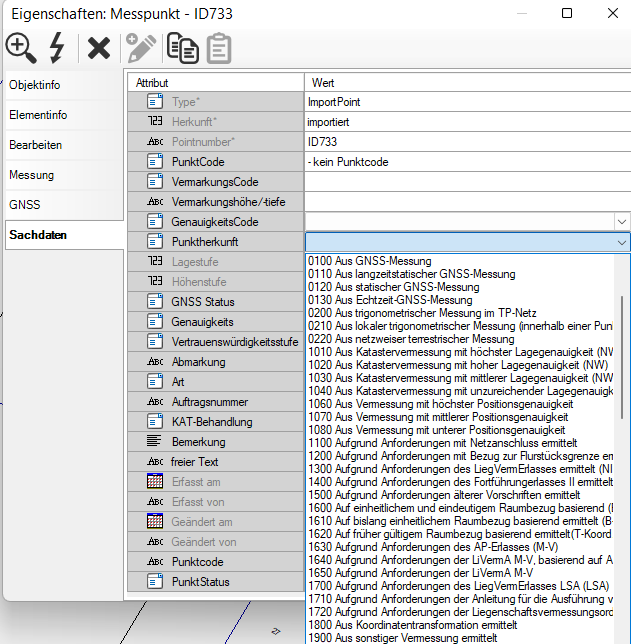Click the list icon beside PunktCode attribute
The image size is (631, 644).
(x=155, y=162)
